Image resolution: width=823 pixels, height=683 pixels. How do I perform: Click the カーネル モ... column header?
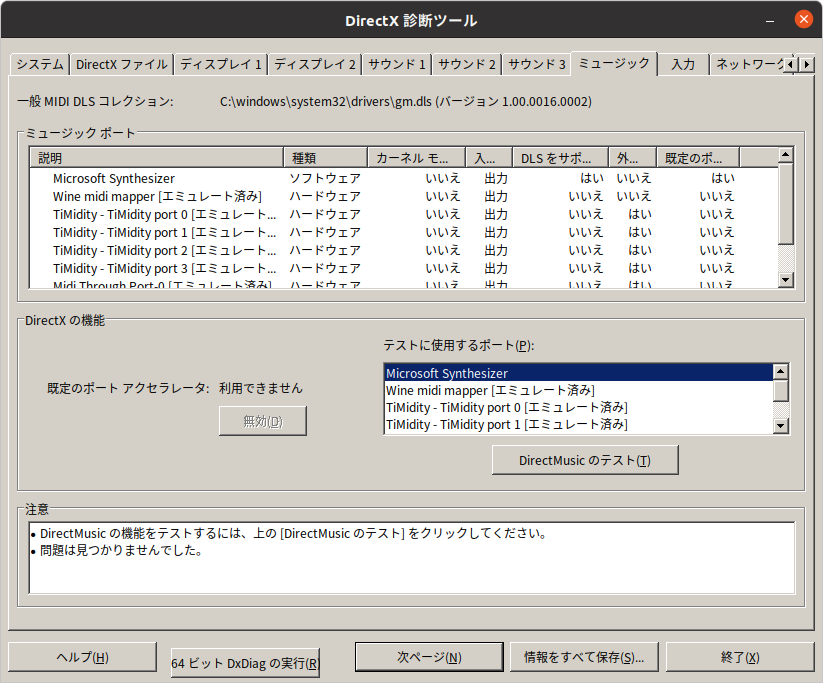tap(417, 157)
